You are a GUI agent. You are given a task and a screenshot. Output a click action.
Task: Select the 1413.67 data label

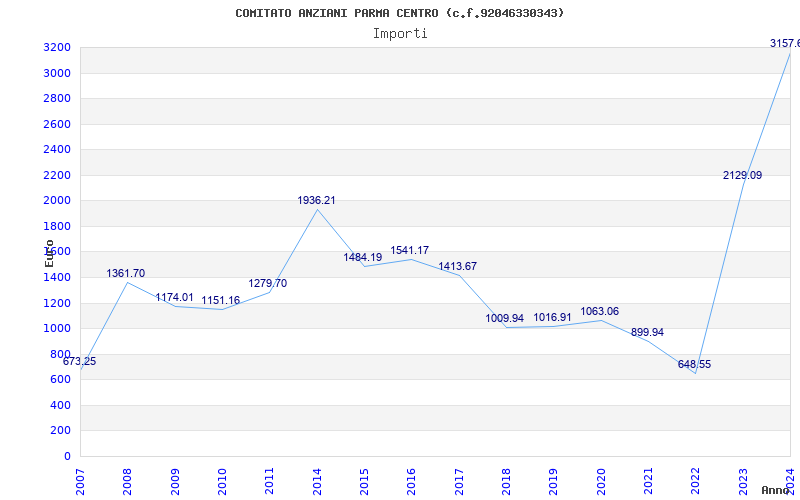point(458,266)
